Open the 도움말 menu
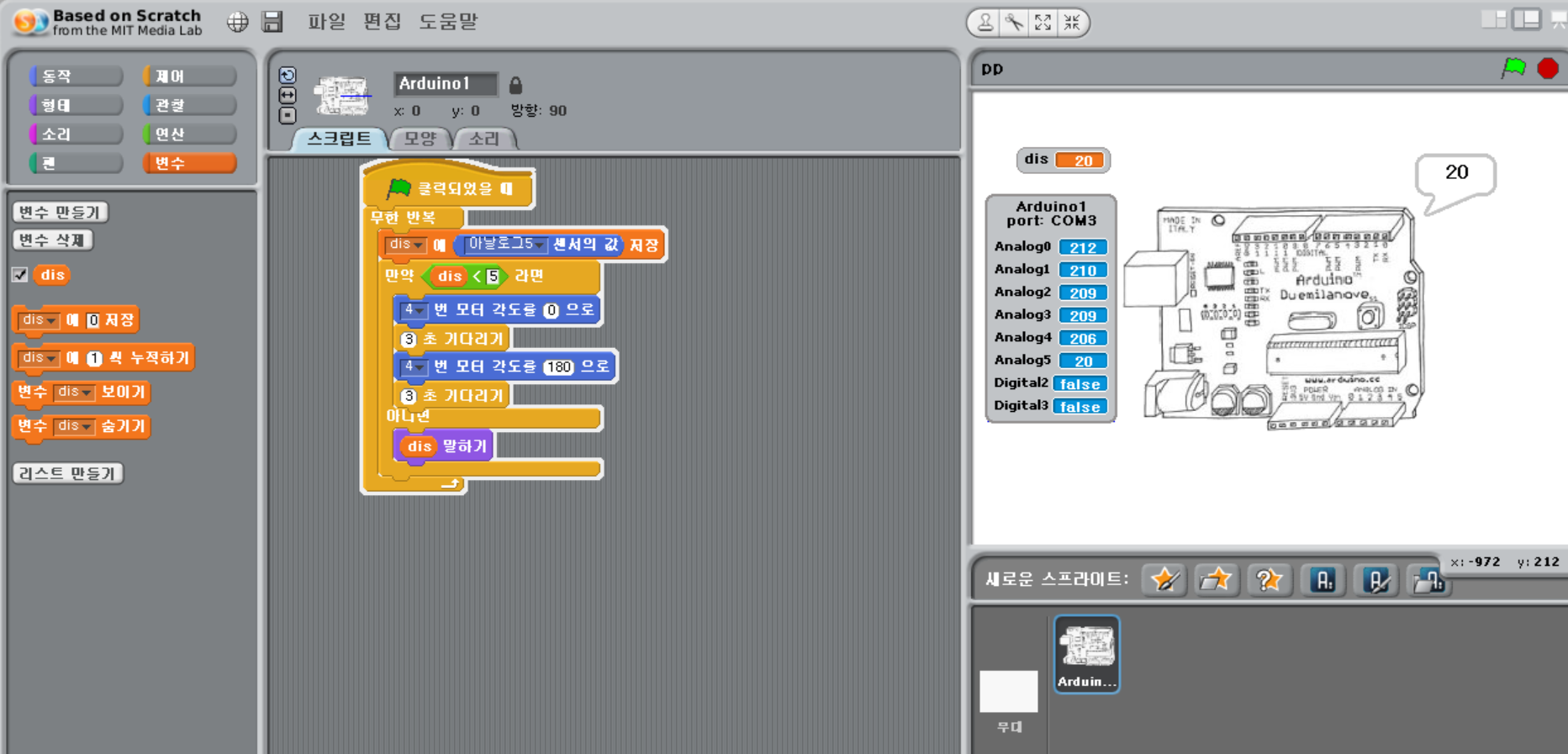The height and width of the screenshot is (754, 1568). [449, 22]
